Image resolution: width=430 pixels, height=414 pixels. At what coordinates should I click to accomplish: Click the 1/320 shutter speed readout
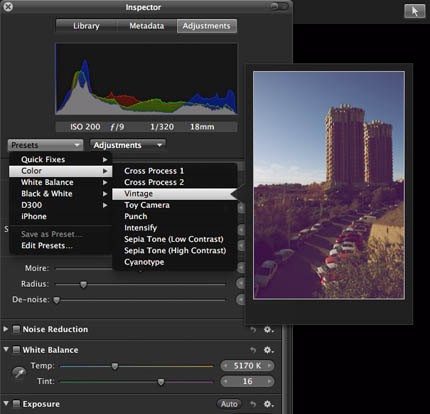(162, 127)
